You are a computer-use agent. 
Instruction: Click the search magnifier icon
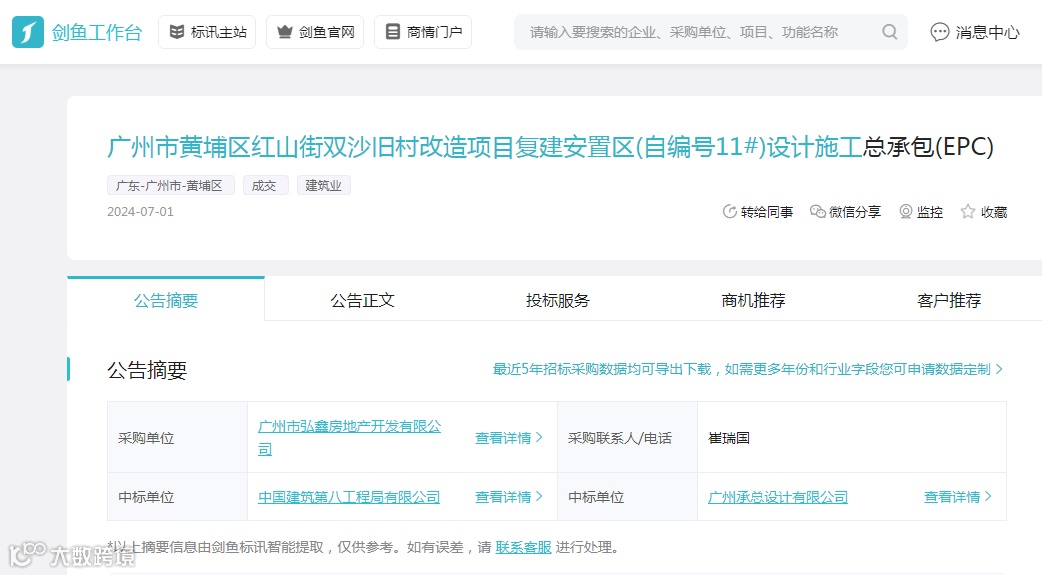[x=890, y=32]
